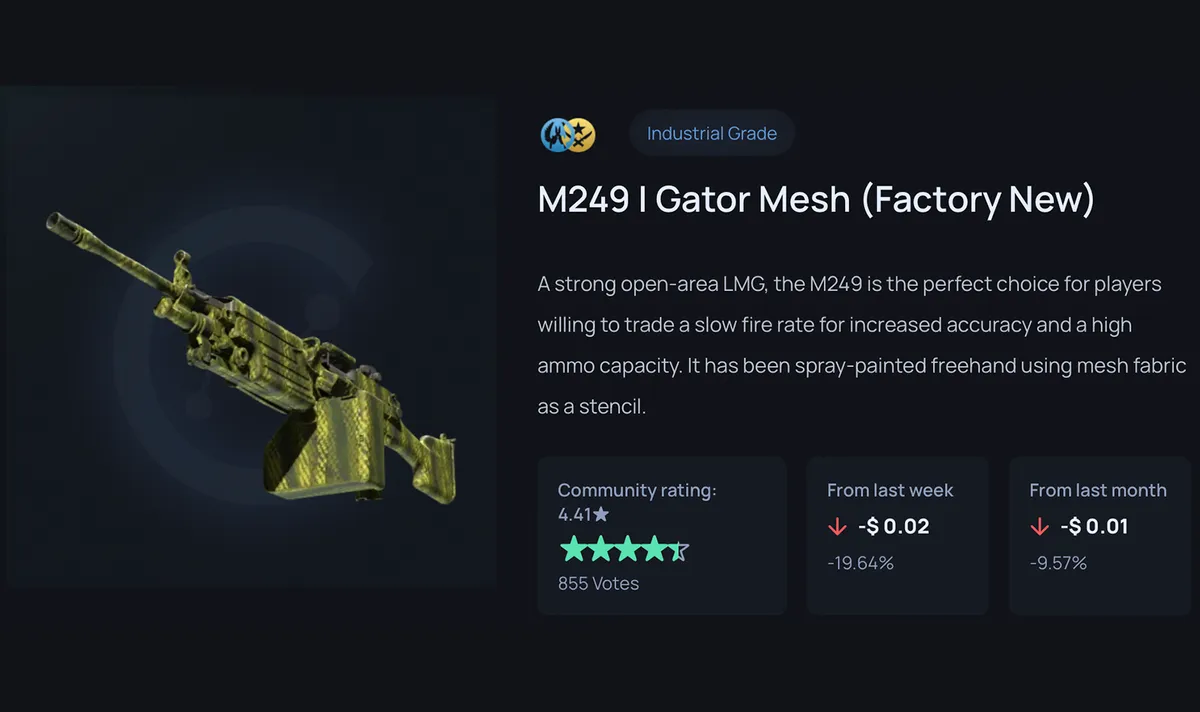Click the M249 | Gator Mesh title

pos(816,200)
